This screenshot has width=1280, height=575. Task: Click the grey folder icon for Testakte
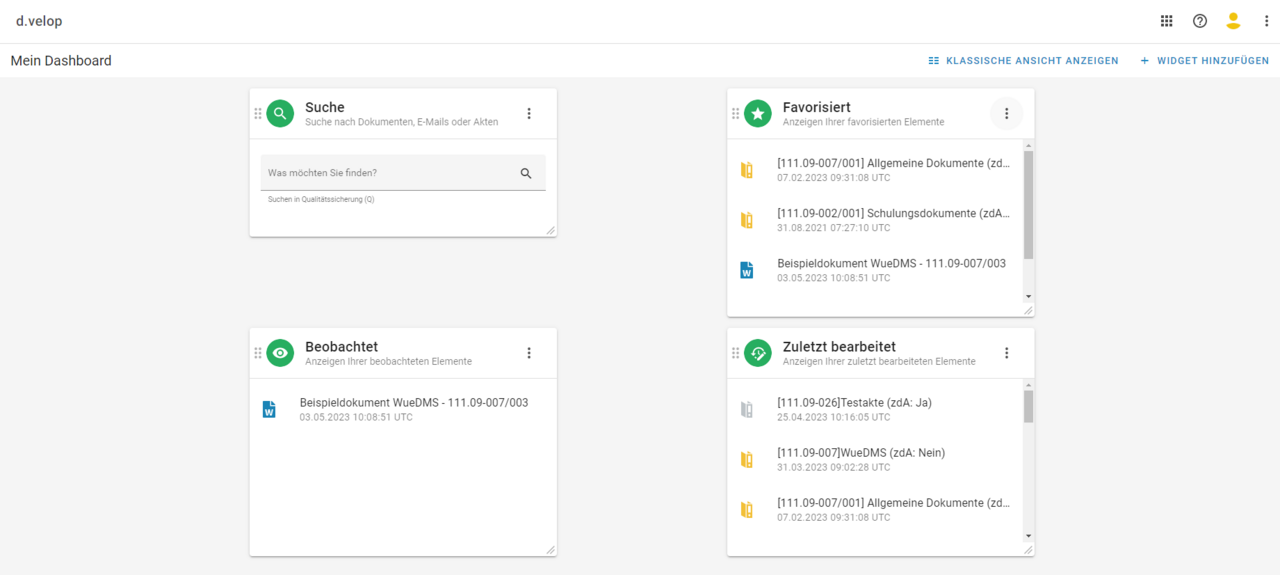tap(746, 409)
